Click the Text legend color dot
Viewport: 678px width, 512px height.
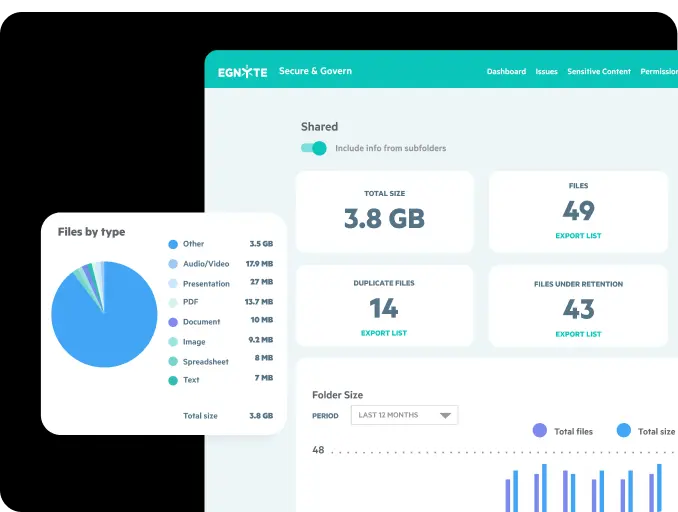pos(173,381)
